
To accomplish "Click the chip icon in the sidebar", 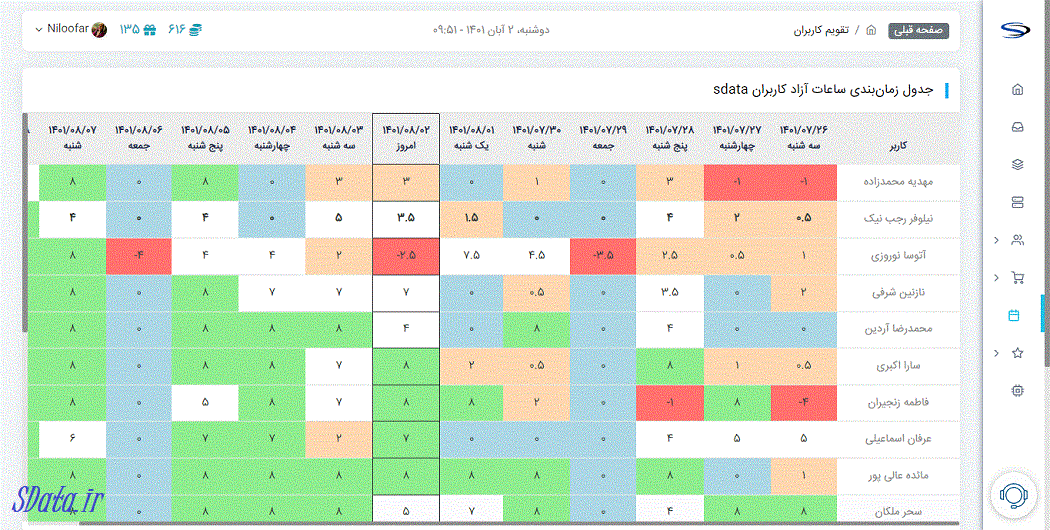I will [x=1017, y=390].
